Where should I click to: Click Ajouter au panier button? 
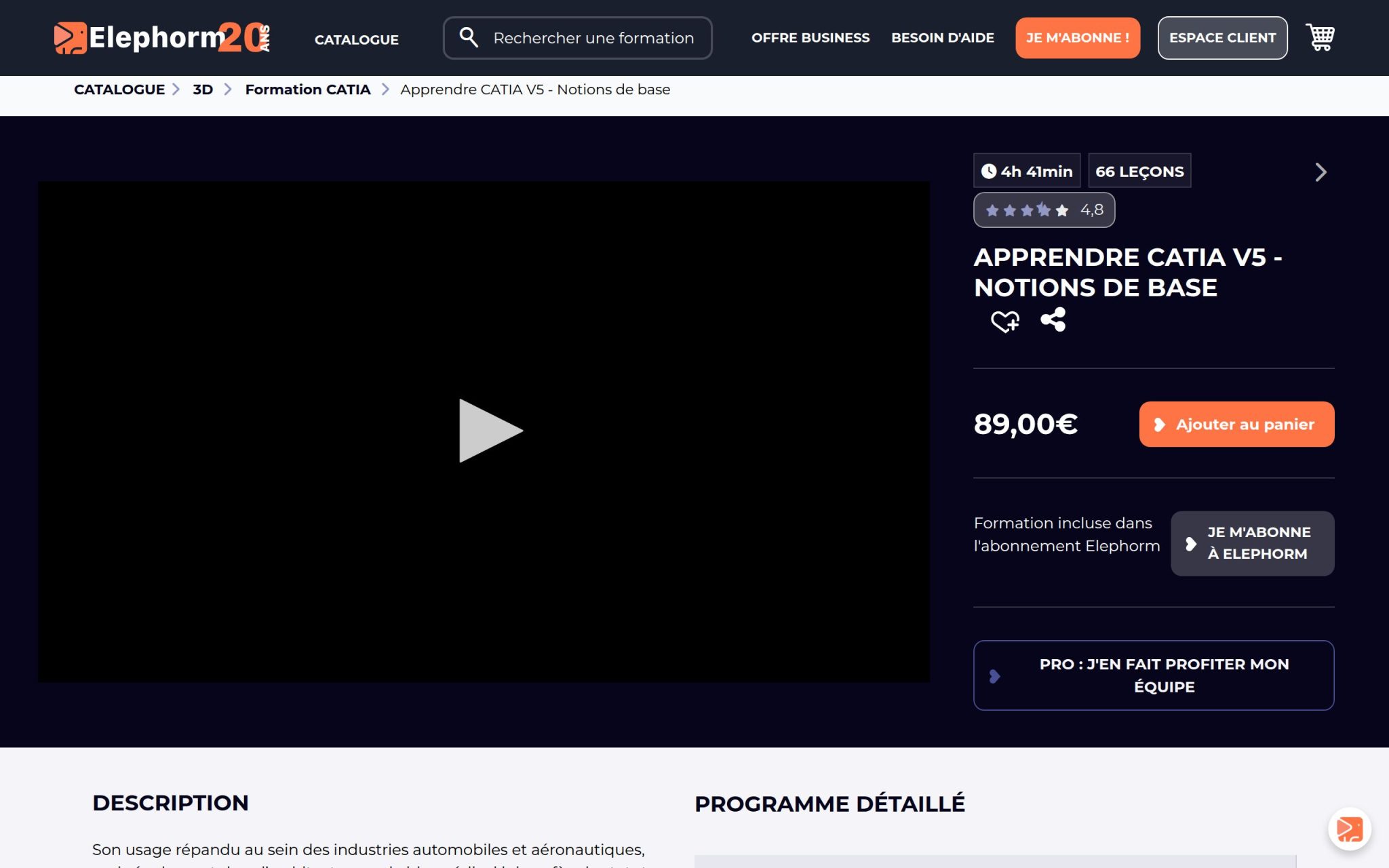(1236, 425)
